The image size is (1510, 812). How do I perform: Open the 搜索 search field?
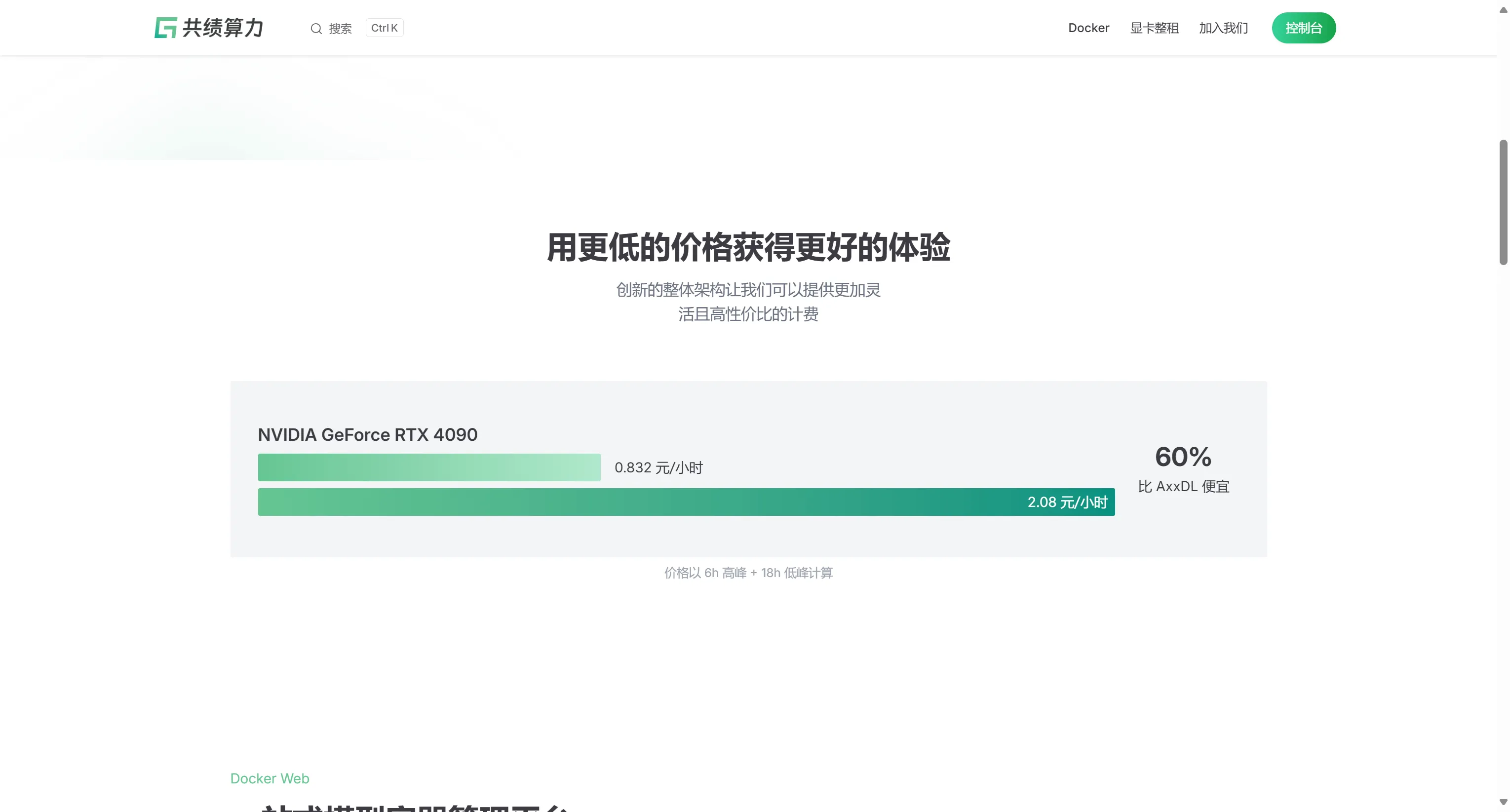click(x=356, y=28)
